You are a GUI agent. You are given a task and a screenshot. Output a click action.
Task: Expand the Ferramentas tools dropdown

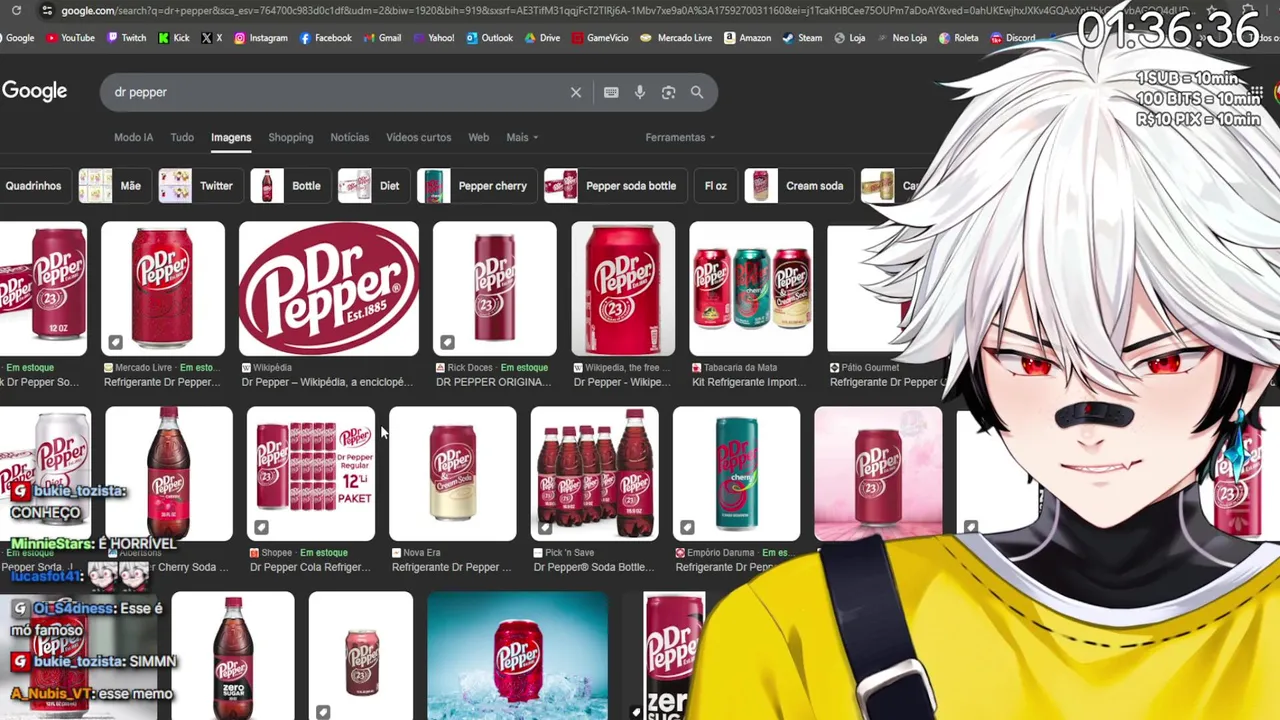[680, 137]
